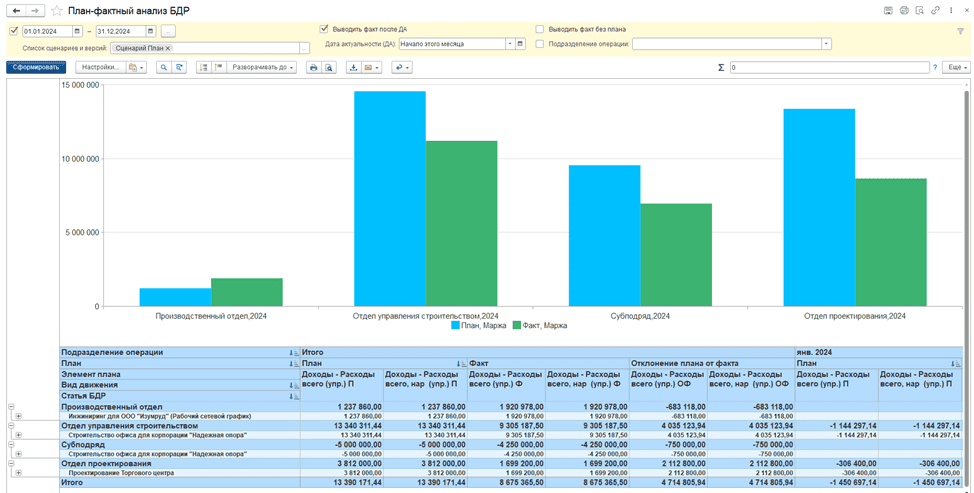Copy link using the chain icon

[x=934, y=10]
